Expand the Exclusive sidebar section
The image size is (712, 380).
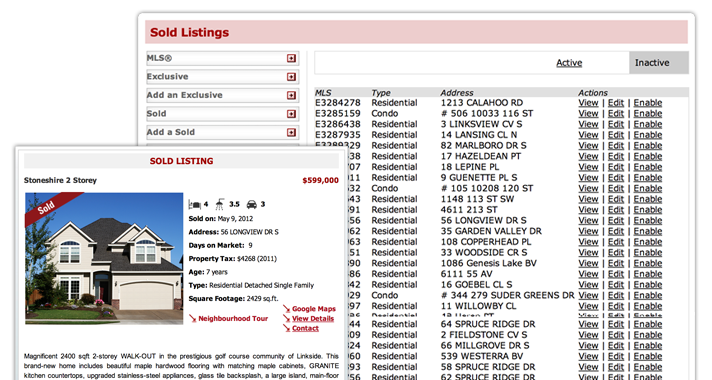pos(291,77)
